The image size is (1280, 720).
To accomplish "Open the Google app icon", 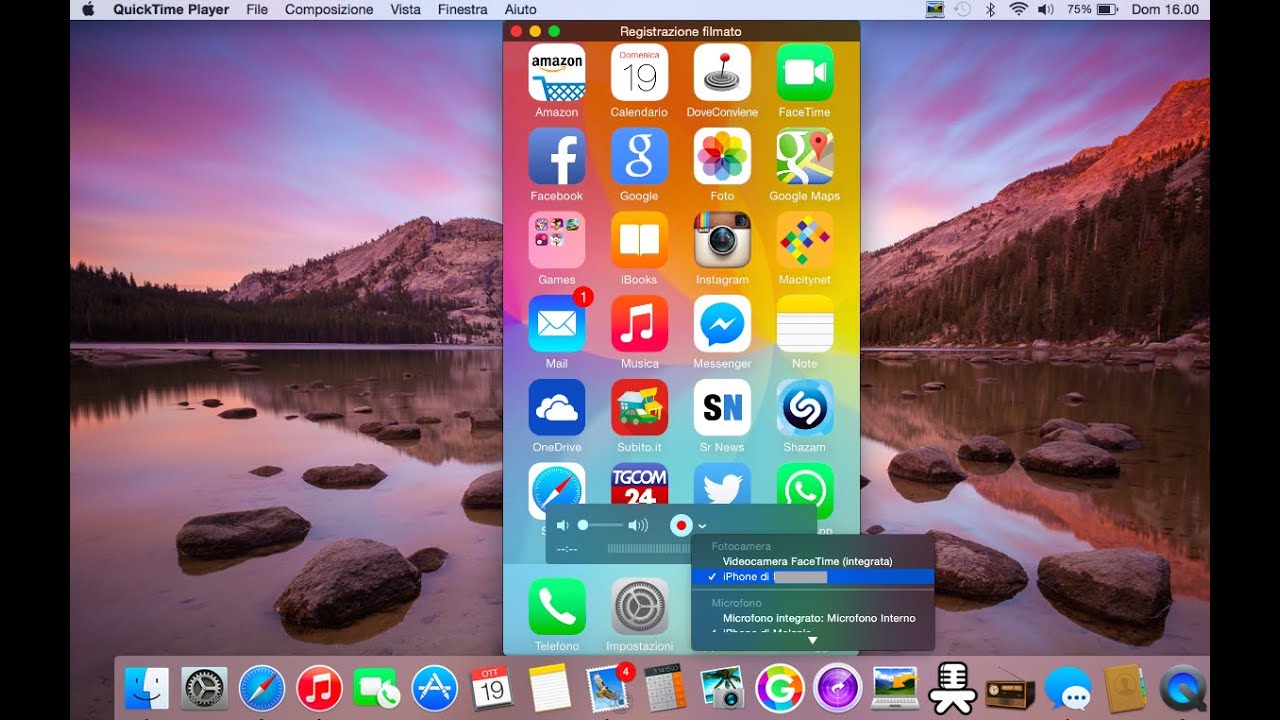I will click(639, 156).
